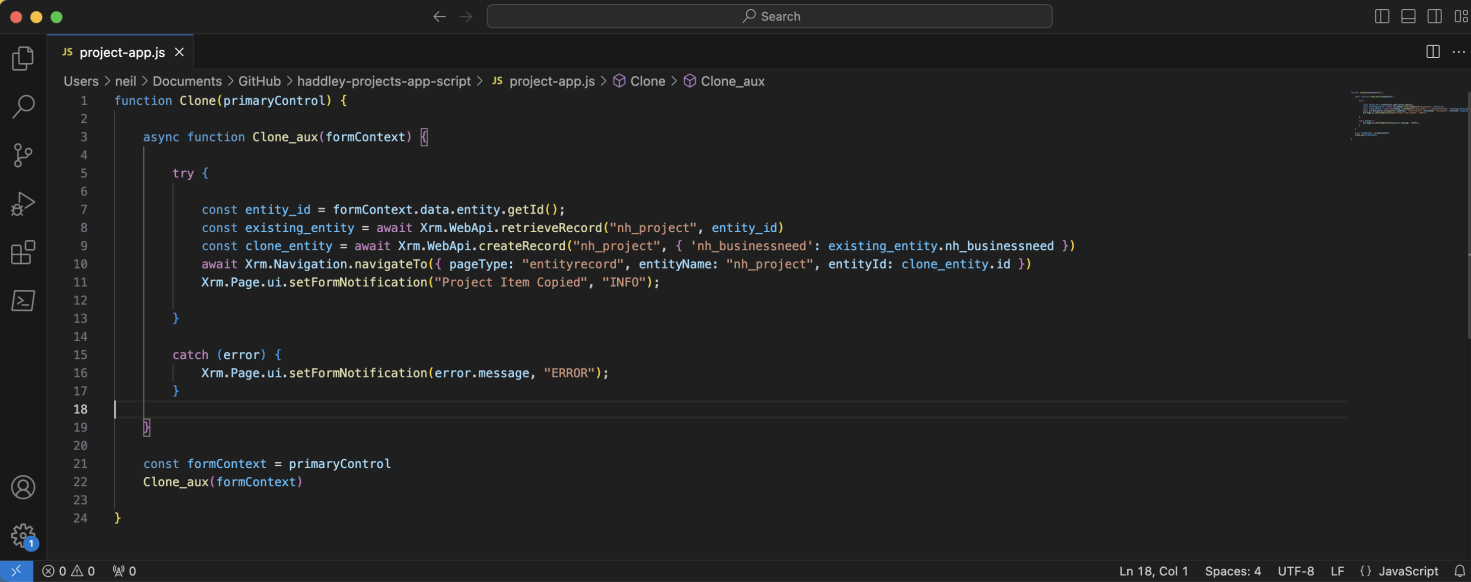This screenshot has height=582, width=1471.
Task: Expand the Clone_aux breadcrumb symbol
Action: (732, 81)
